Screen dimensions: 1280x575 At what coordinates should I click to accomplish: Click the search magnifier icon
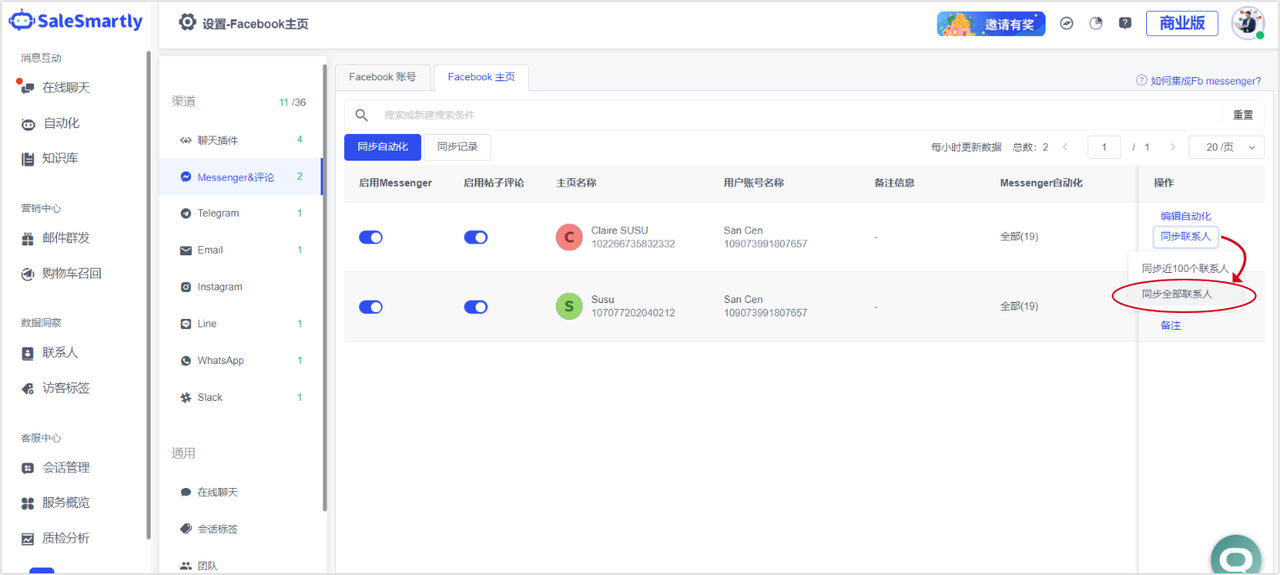362,115
